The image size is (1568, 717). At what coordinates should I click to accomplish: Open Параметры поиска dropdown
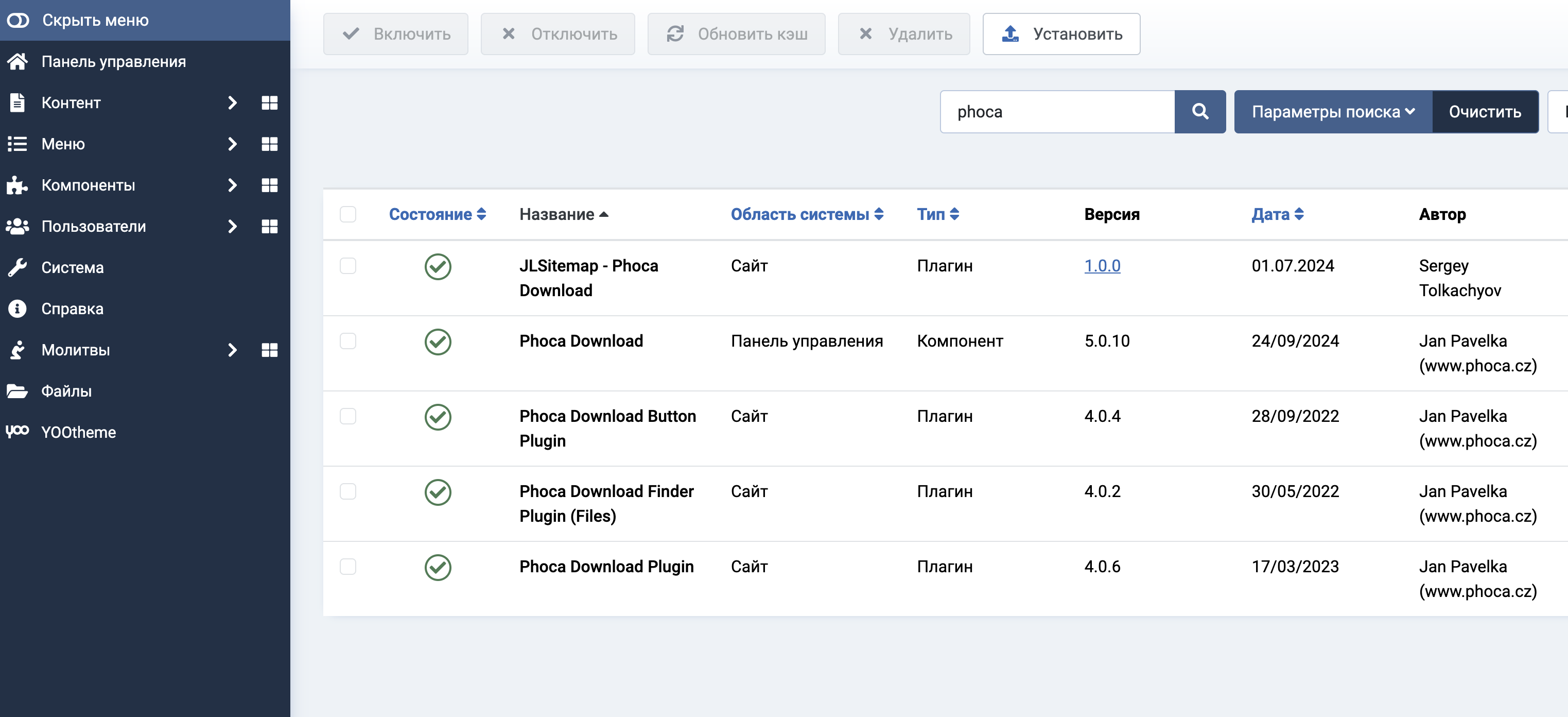coord(1332,111)
